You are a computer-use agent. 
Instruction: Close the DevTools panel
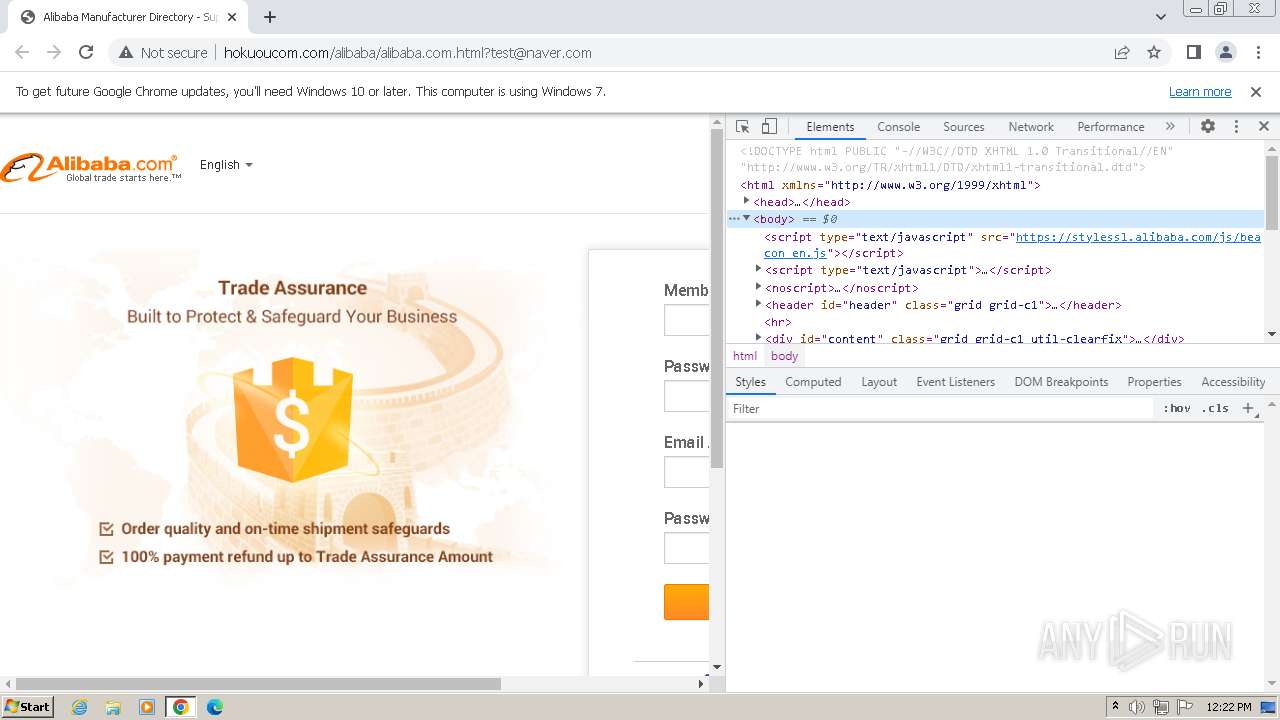click(1264, 127)
